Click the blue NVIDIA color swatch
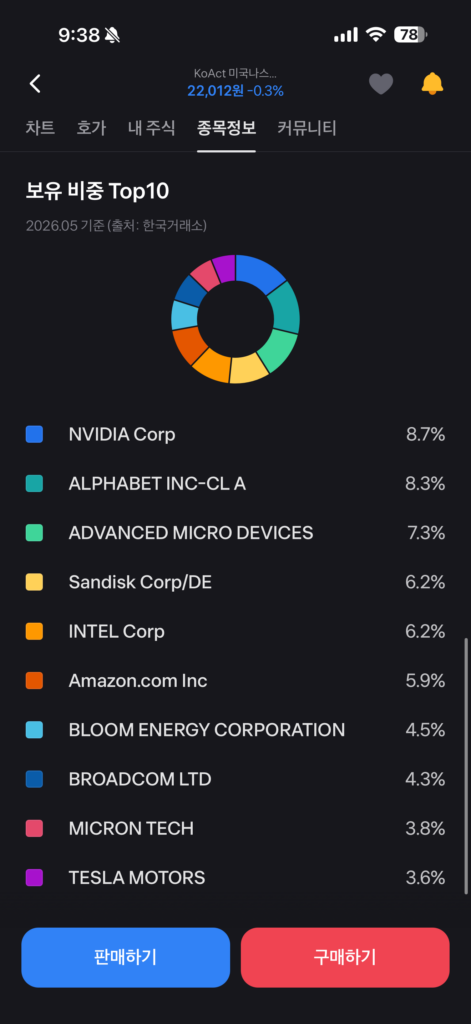Screen dimensions: 471x1024 [x=35, y=434]
